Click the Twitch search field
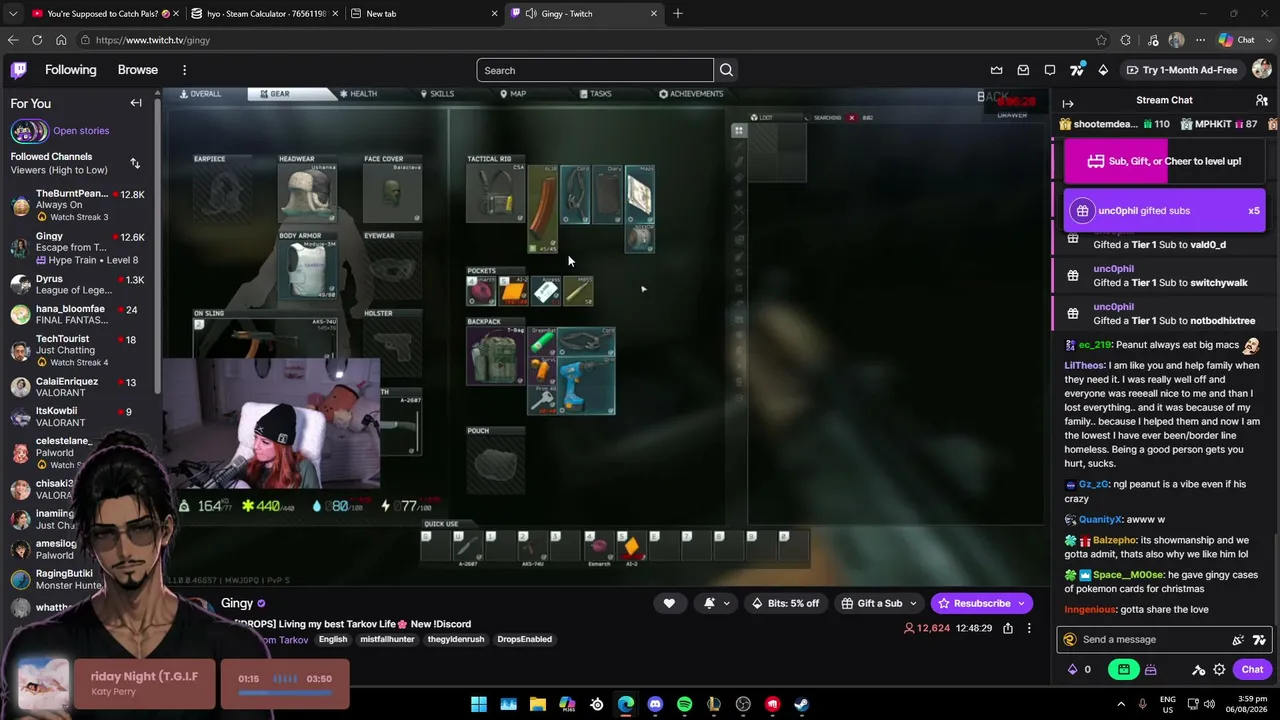 pos(595,70)
